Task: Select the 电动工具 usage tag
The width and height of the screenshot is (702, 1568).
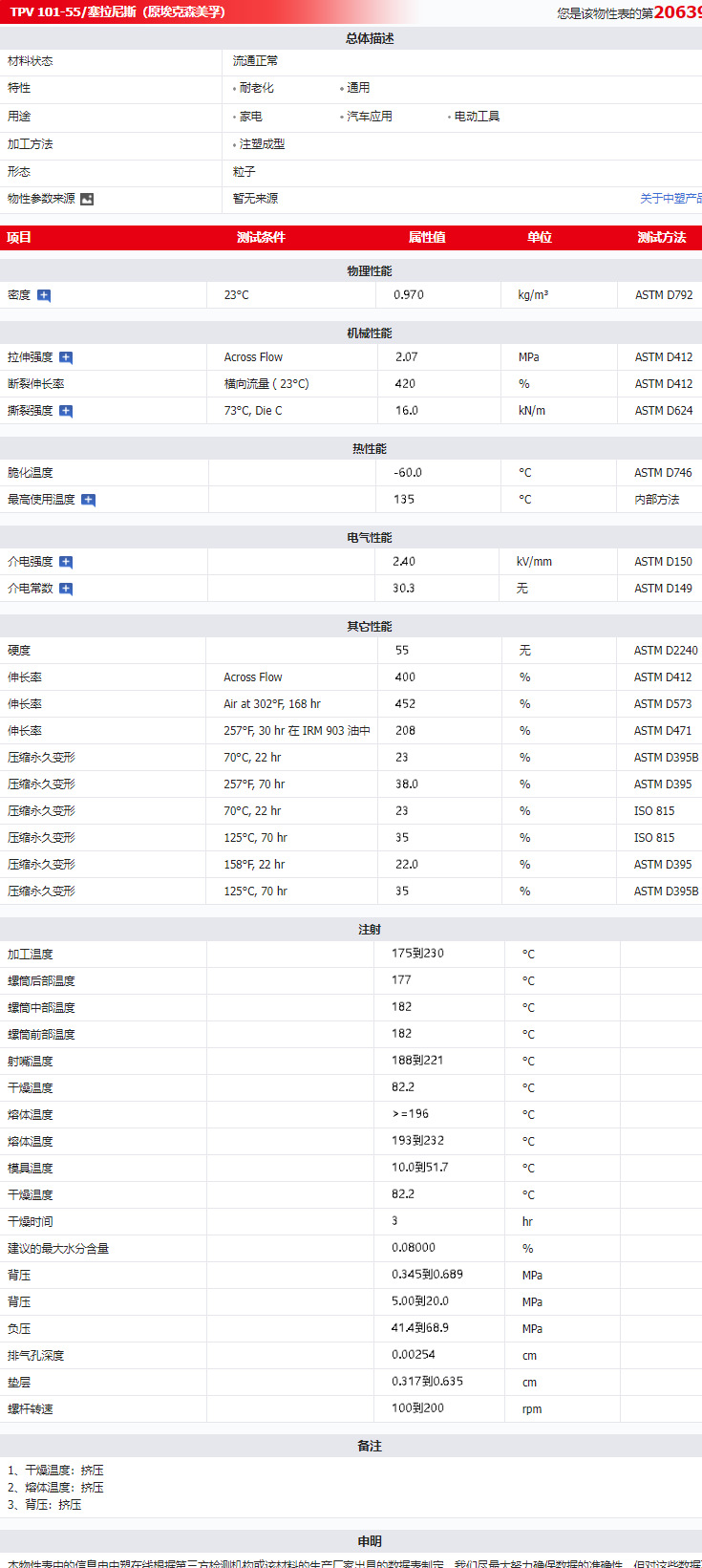Action: pyautogui.click(x=477, y=117)
